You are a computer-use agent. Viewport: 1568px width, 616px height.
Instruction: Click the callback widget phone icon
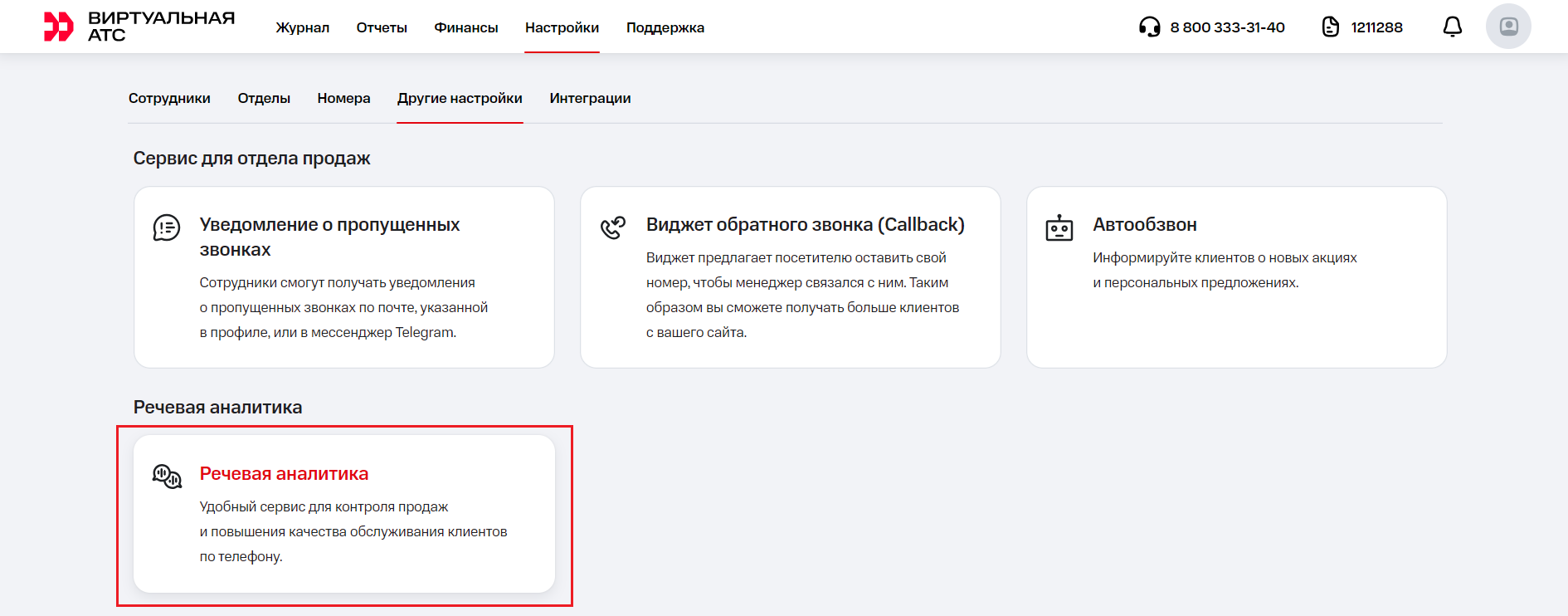coord(613,227)
